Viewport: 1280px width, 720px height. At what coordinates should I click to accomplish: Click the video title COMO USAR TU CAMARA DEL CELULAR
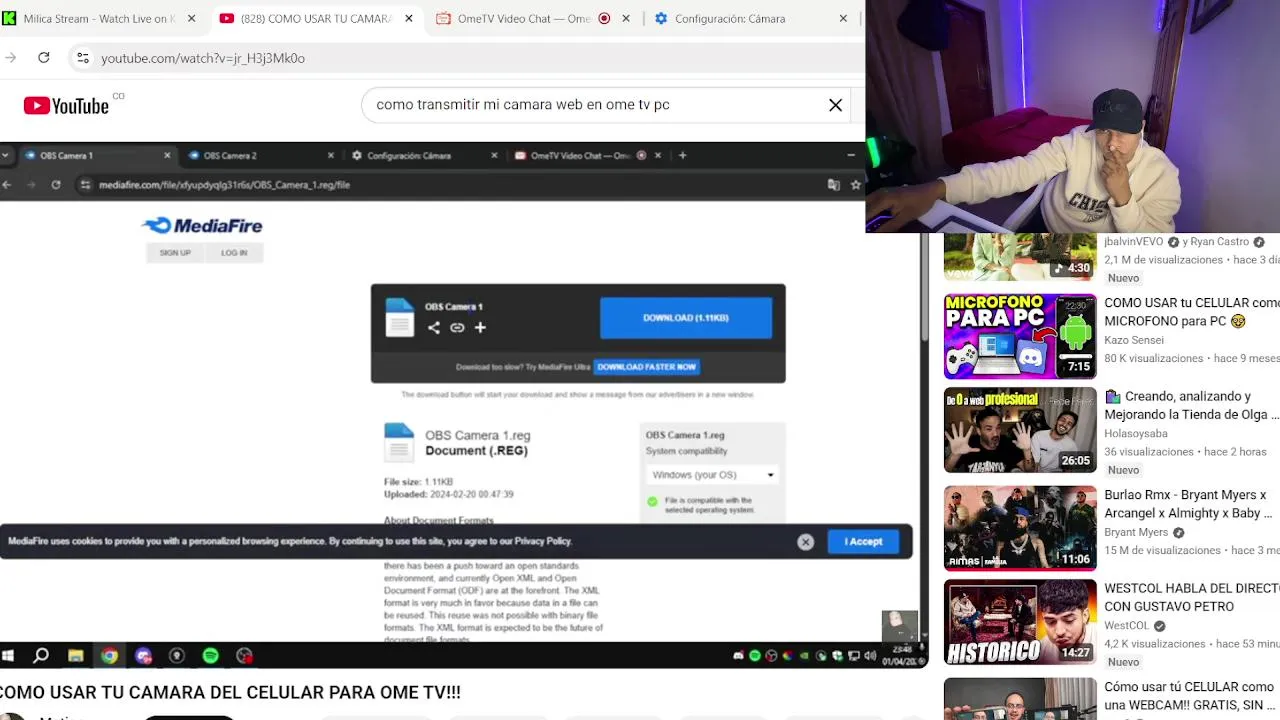230,692
